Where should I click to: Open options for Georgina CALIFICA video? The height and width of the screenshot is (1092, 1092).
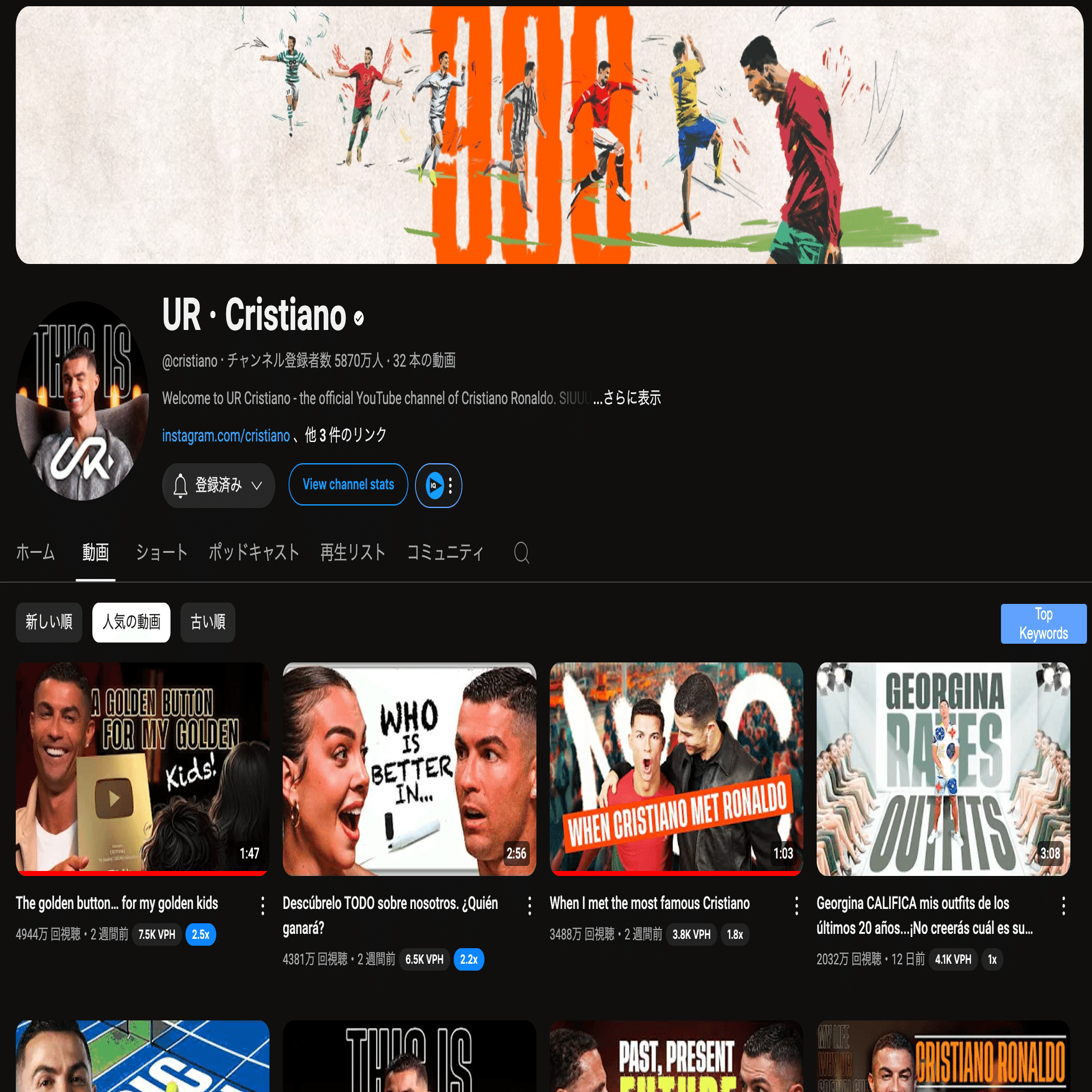pyautogui.click(x=1064, y=906)
